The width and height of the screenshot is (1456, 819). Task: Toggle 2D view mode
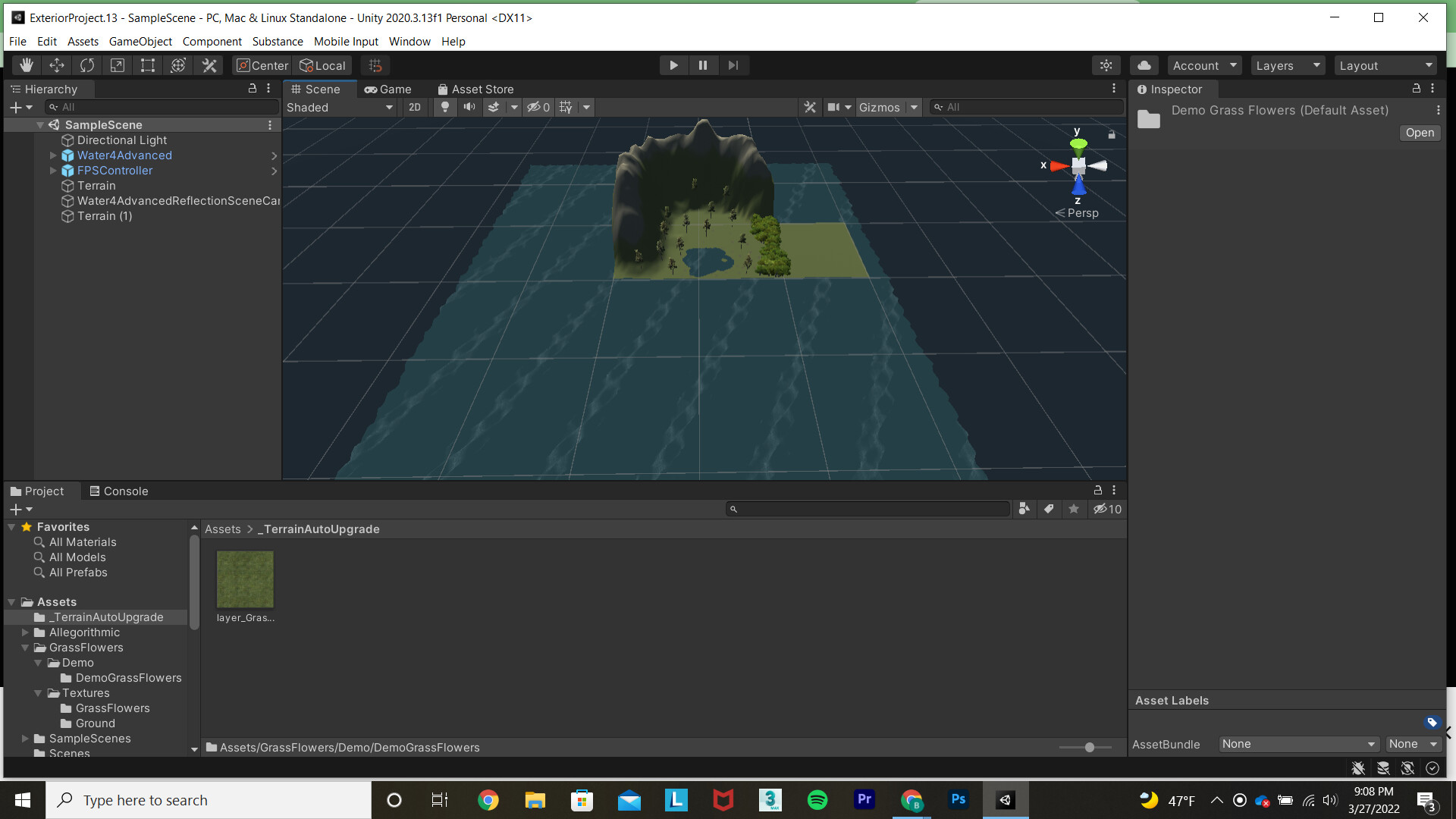point(415,107)
